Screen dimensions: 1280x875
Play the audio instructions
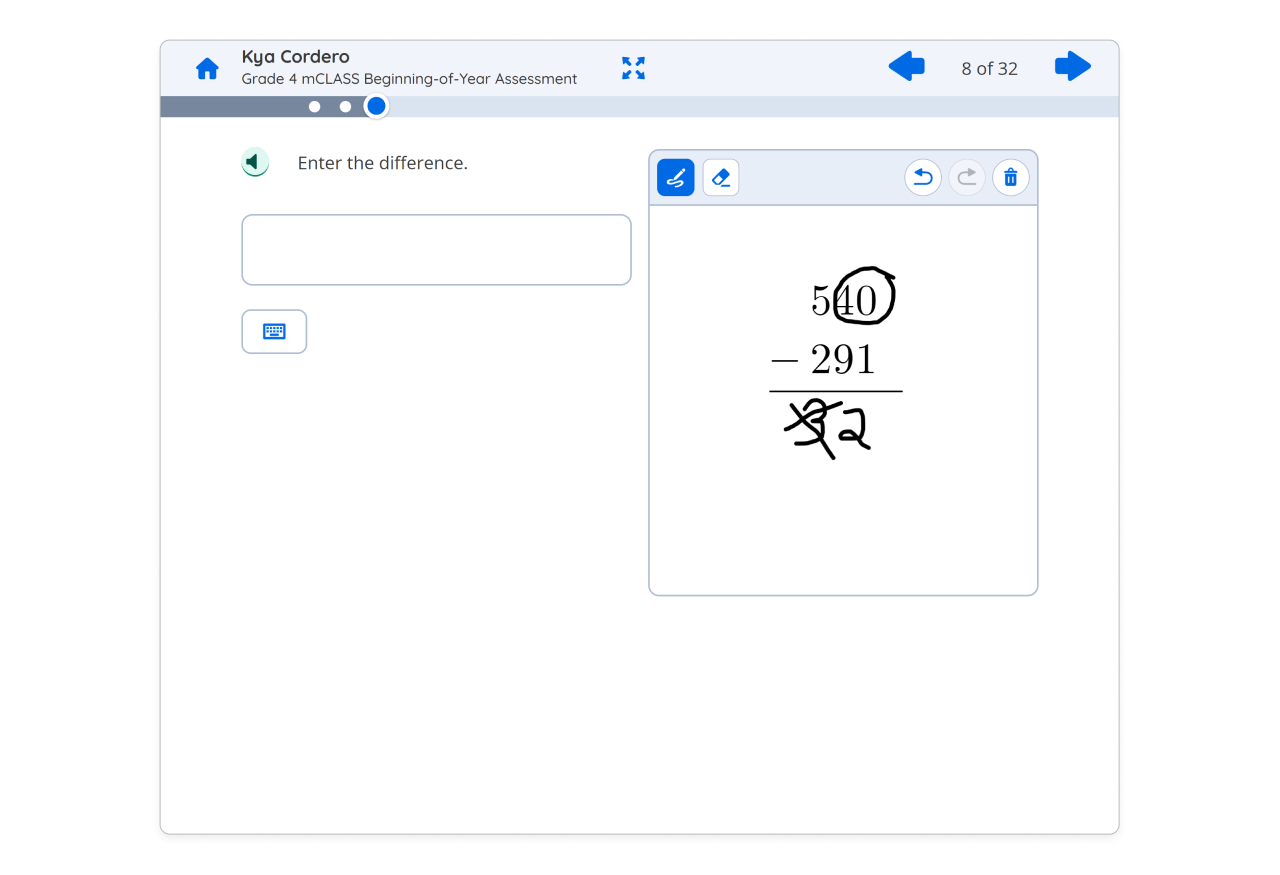tap(255, 162)
